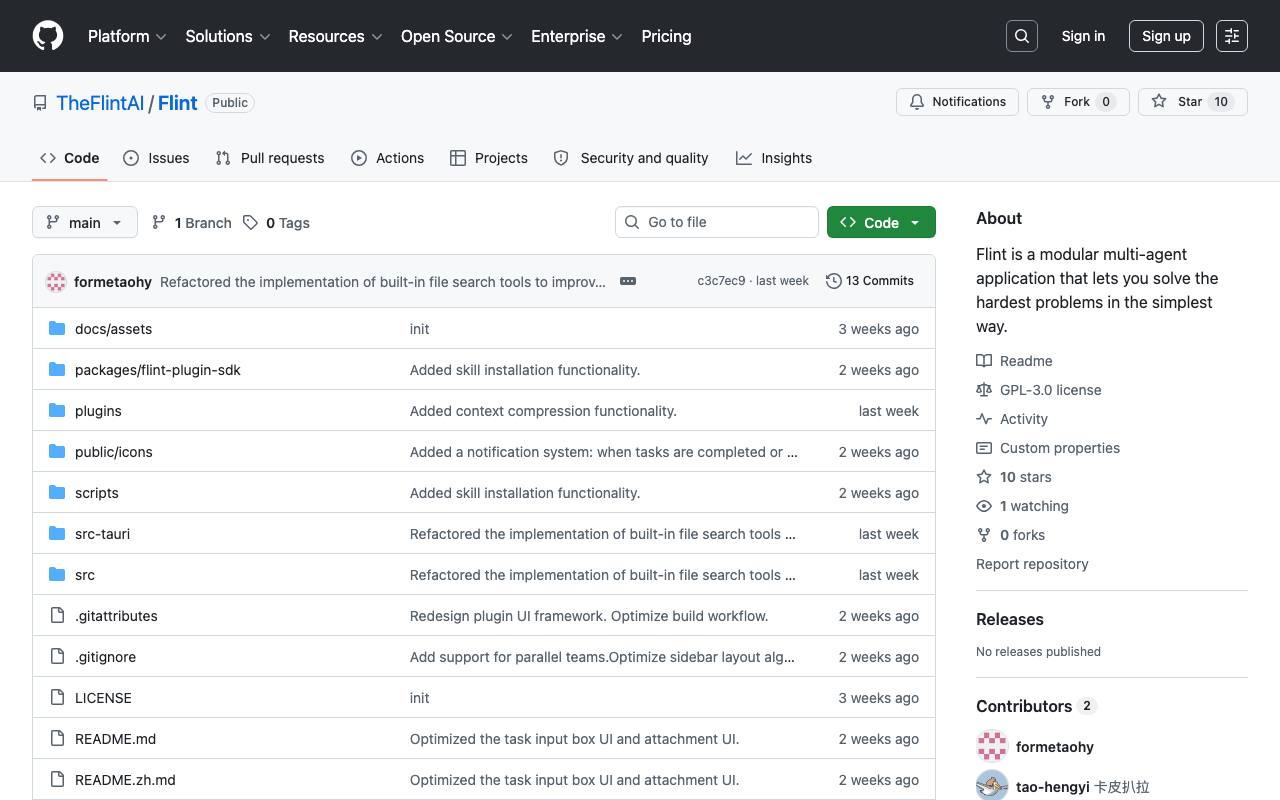This screenshot has width=1280, height=800.
Task: Expand the Resources menu
Action: click(x=335, y=36)
